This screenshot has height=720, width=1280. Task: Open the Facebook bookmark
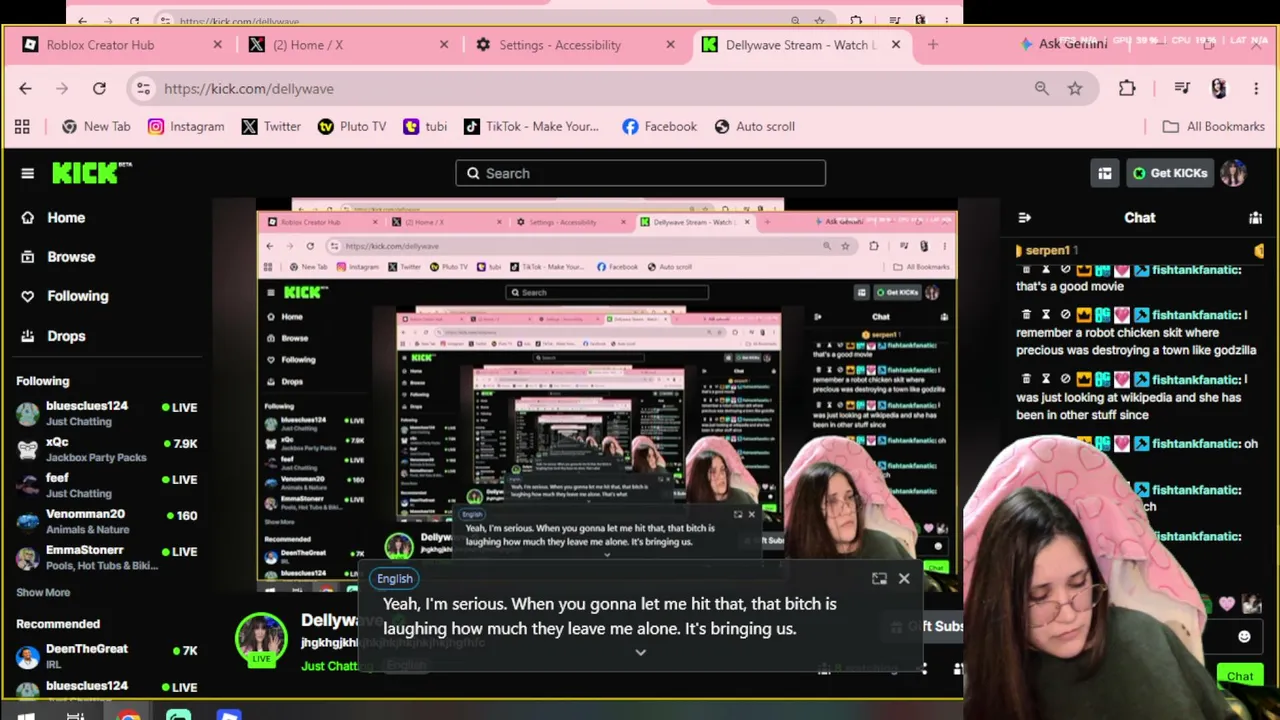tap(659, 126)
